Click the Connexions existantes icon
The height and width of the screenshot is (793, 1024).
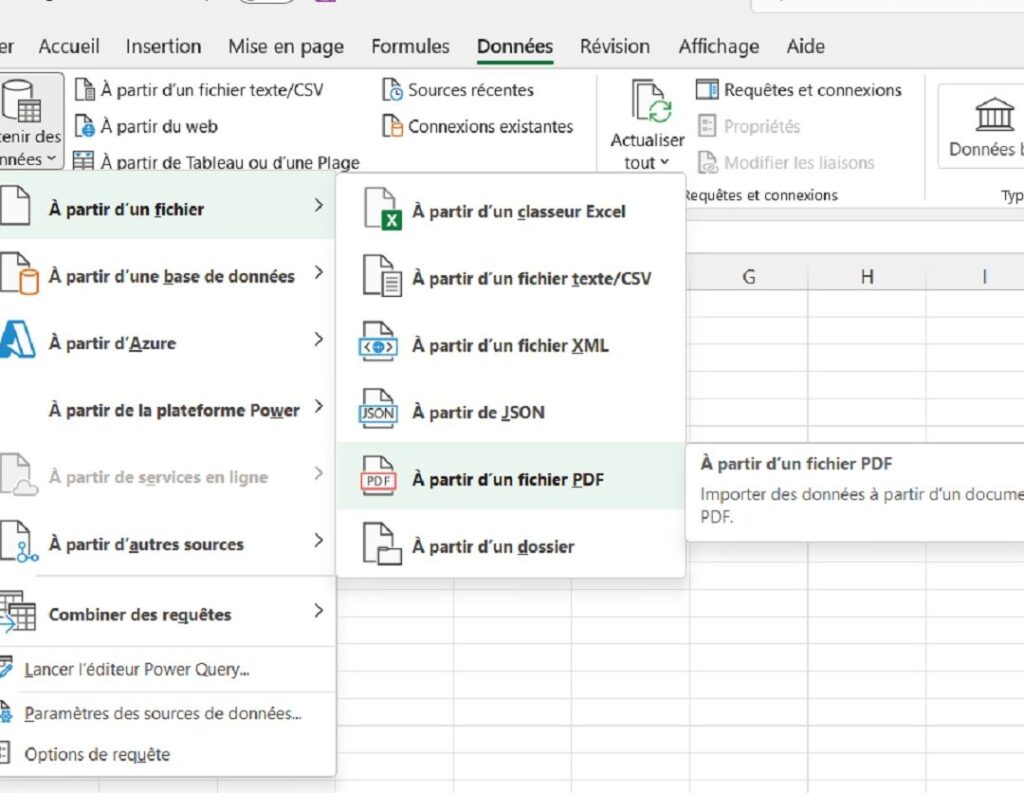[x=392, y=126]
